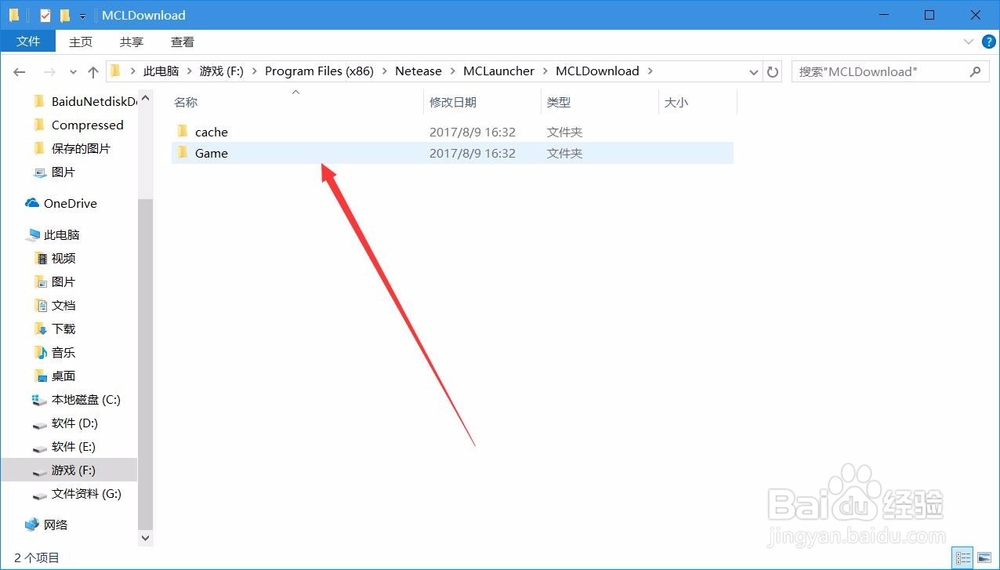The image size is (1000, 570).
Task: Refresh the current folder
Action: click(x=772, y=72)
